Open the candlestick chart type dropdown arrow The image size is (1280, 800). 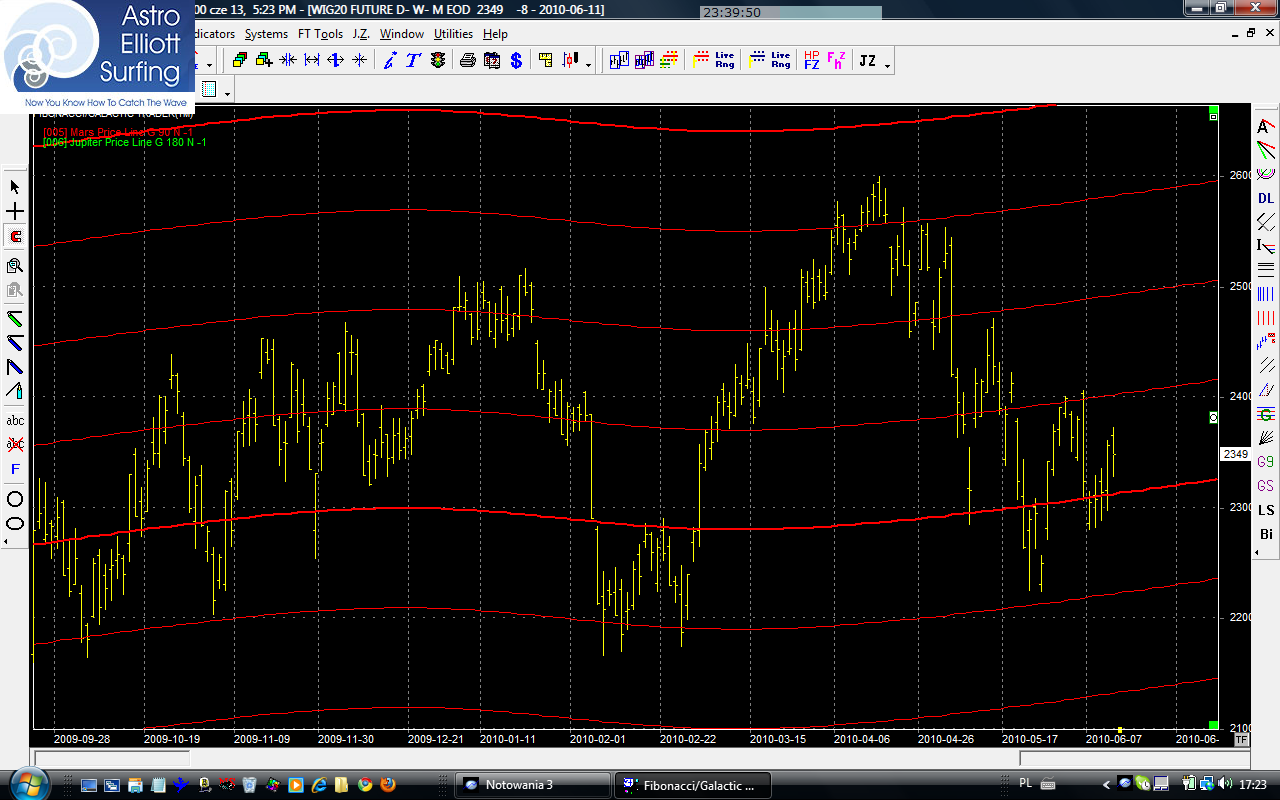(x=588, y=66)
